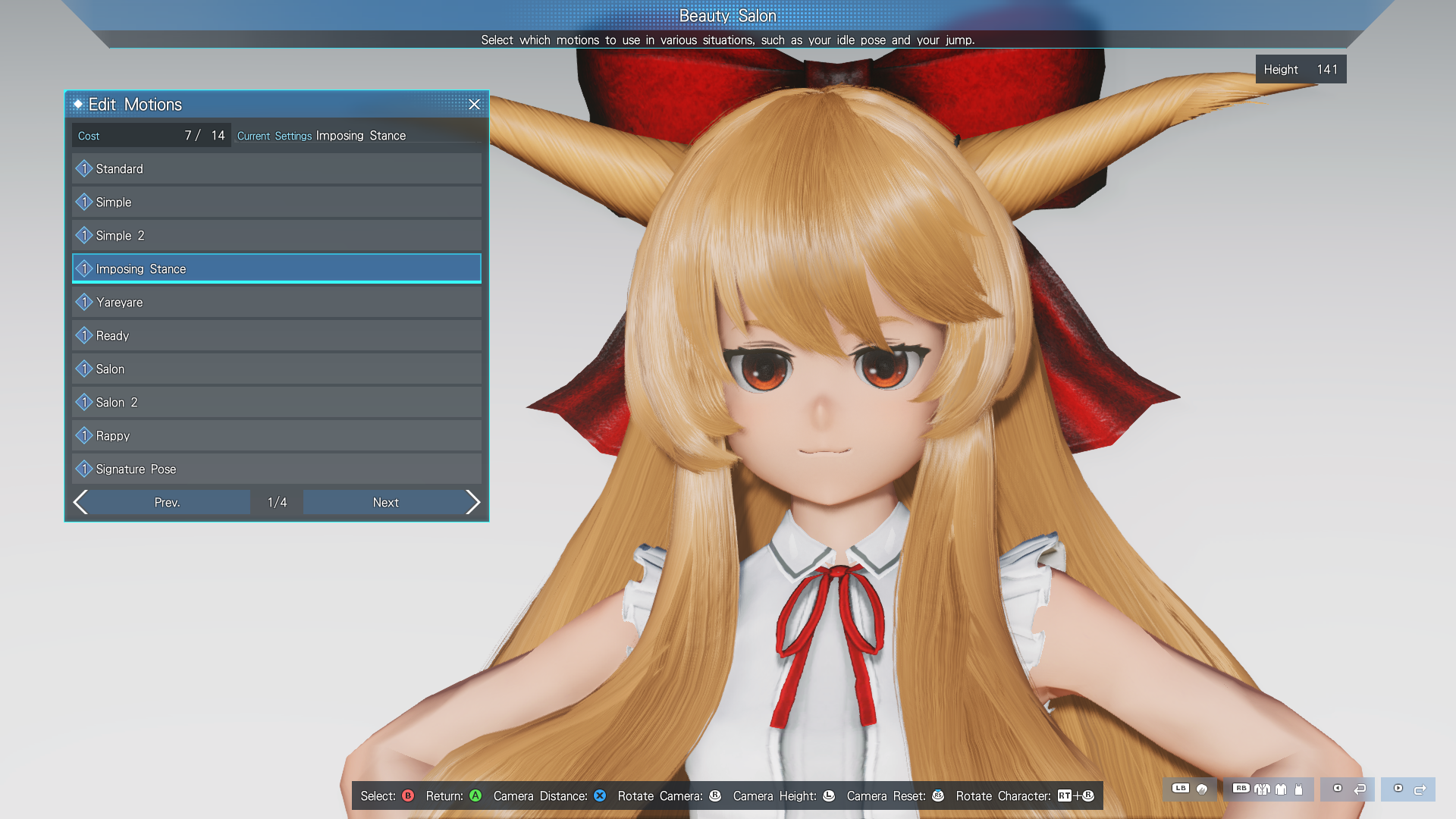
Task: Select the Signature Pose motion
Action: pyautogui.click(x=277, y=469)
